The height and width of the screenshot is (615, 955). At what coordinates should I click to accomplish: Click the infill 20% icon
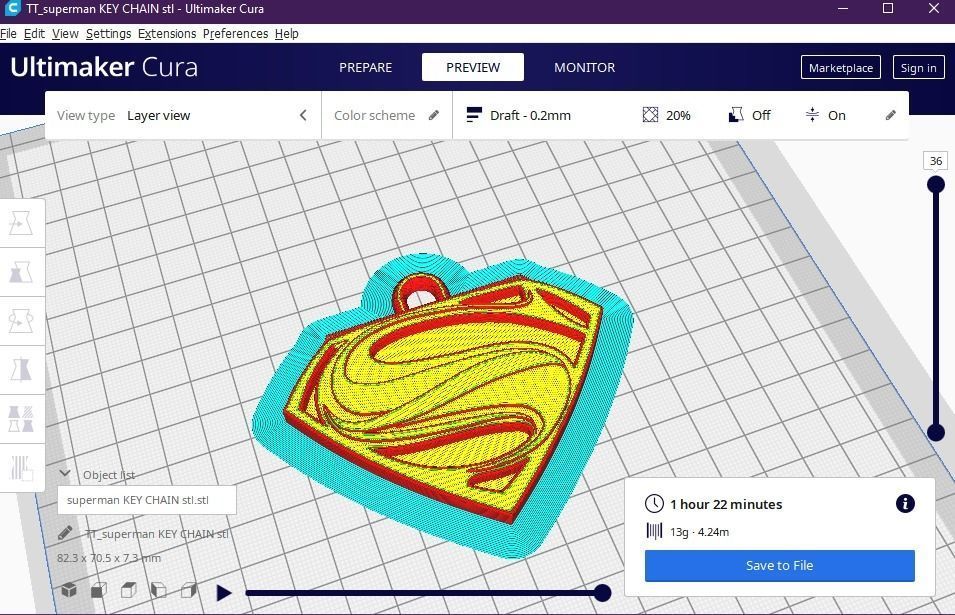(650, 114)
